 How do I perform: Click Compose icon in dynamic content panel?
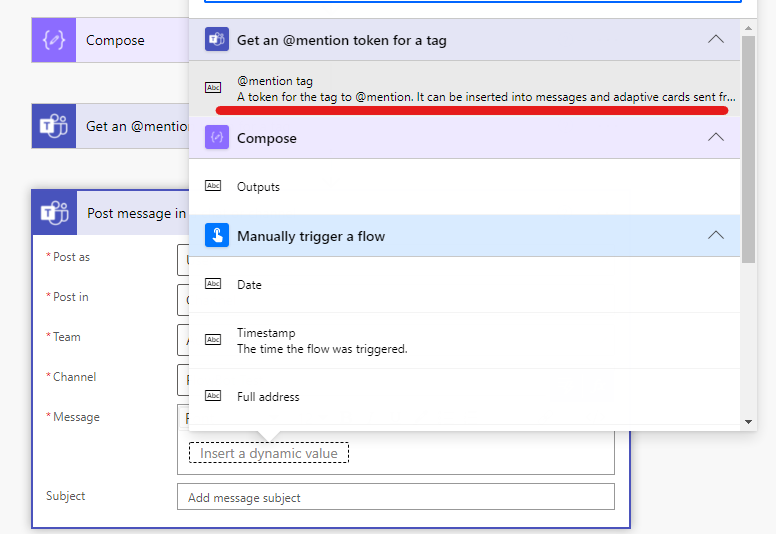pyautogui.click(x=217, y=137)
